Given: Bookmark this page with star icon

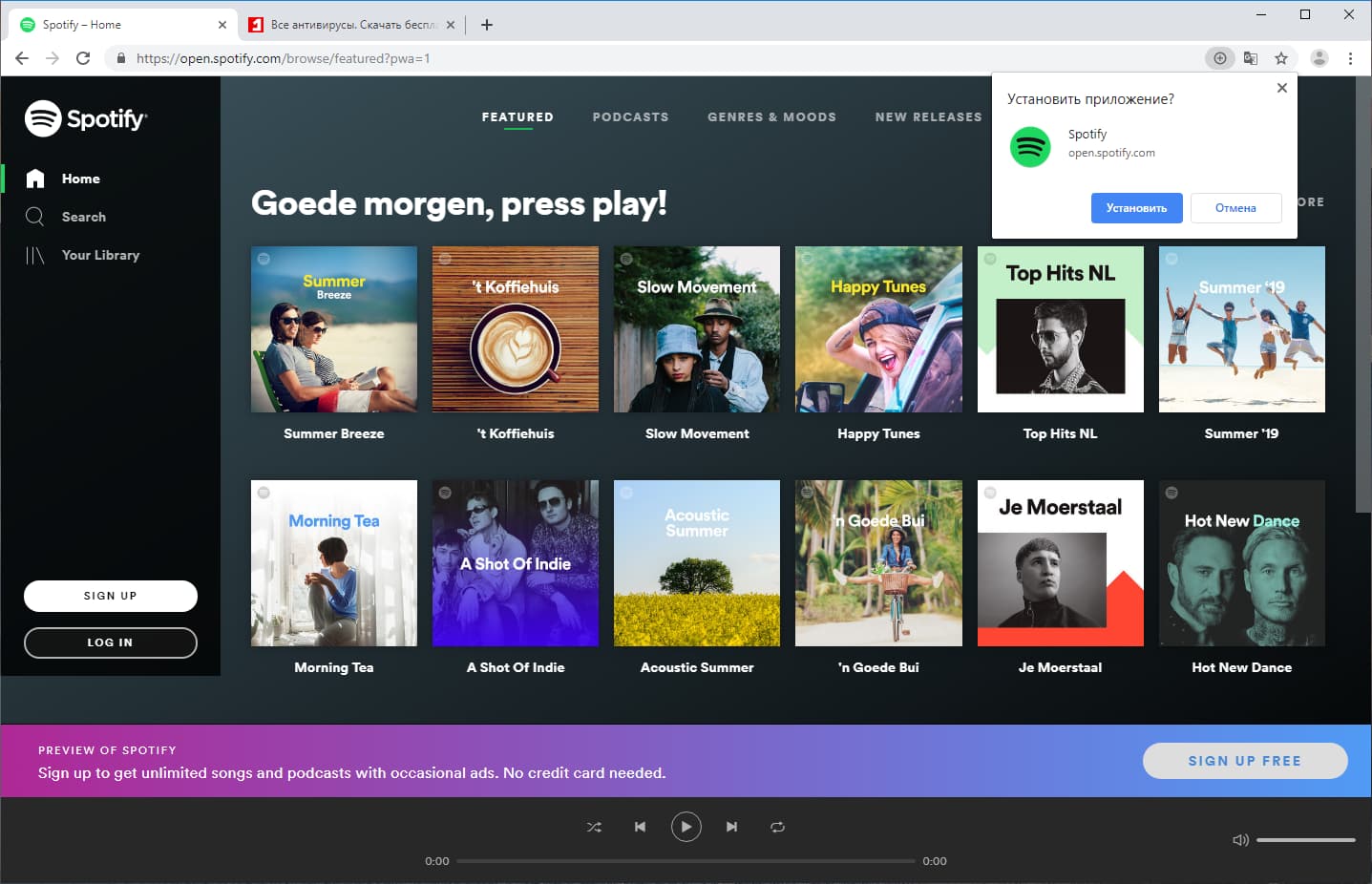Looking at the screenshot, I should click(1281, 58).
